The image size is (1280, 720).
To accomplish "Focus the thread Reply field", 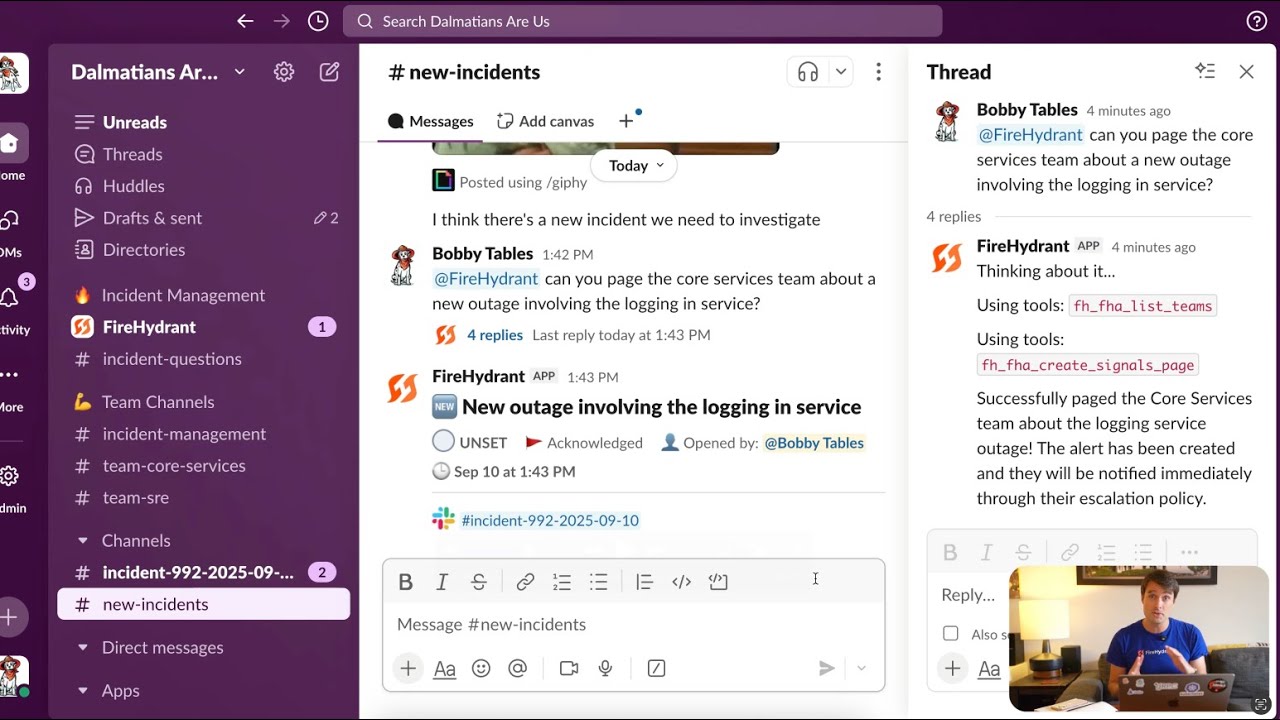I will click(970, 595).
